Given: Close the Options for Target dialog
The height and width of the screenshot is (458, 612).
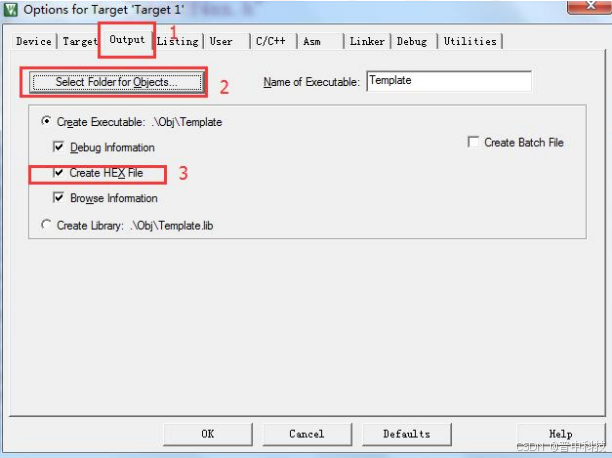Looking at the screenshot, I should (589, 6).
